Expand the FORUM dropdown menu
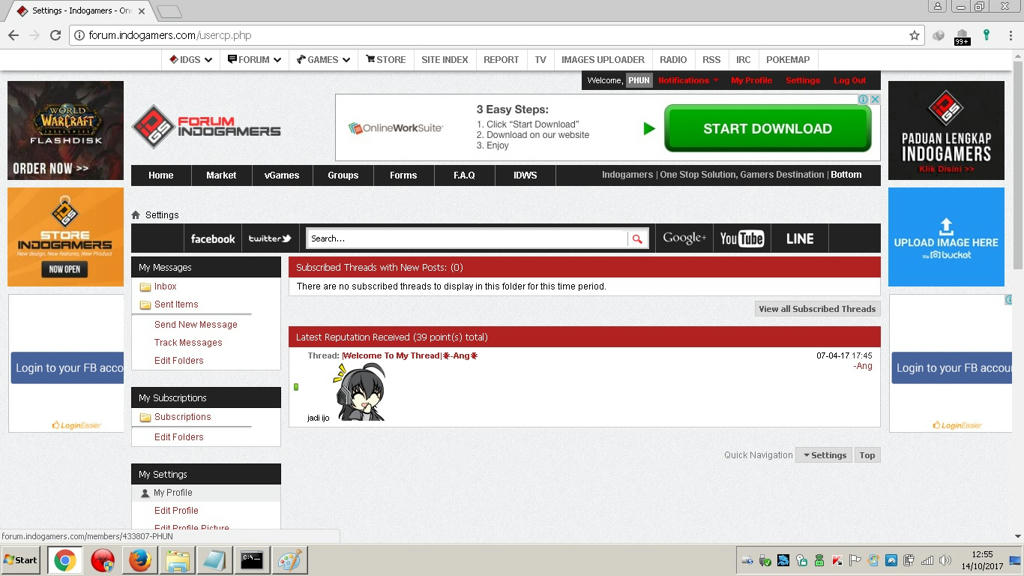The width and height of the screenshot is (1024, 576). point(254,59)
